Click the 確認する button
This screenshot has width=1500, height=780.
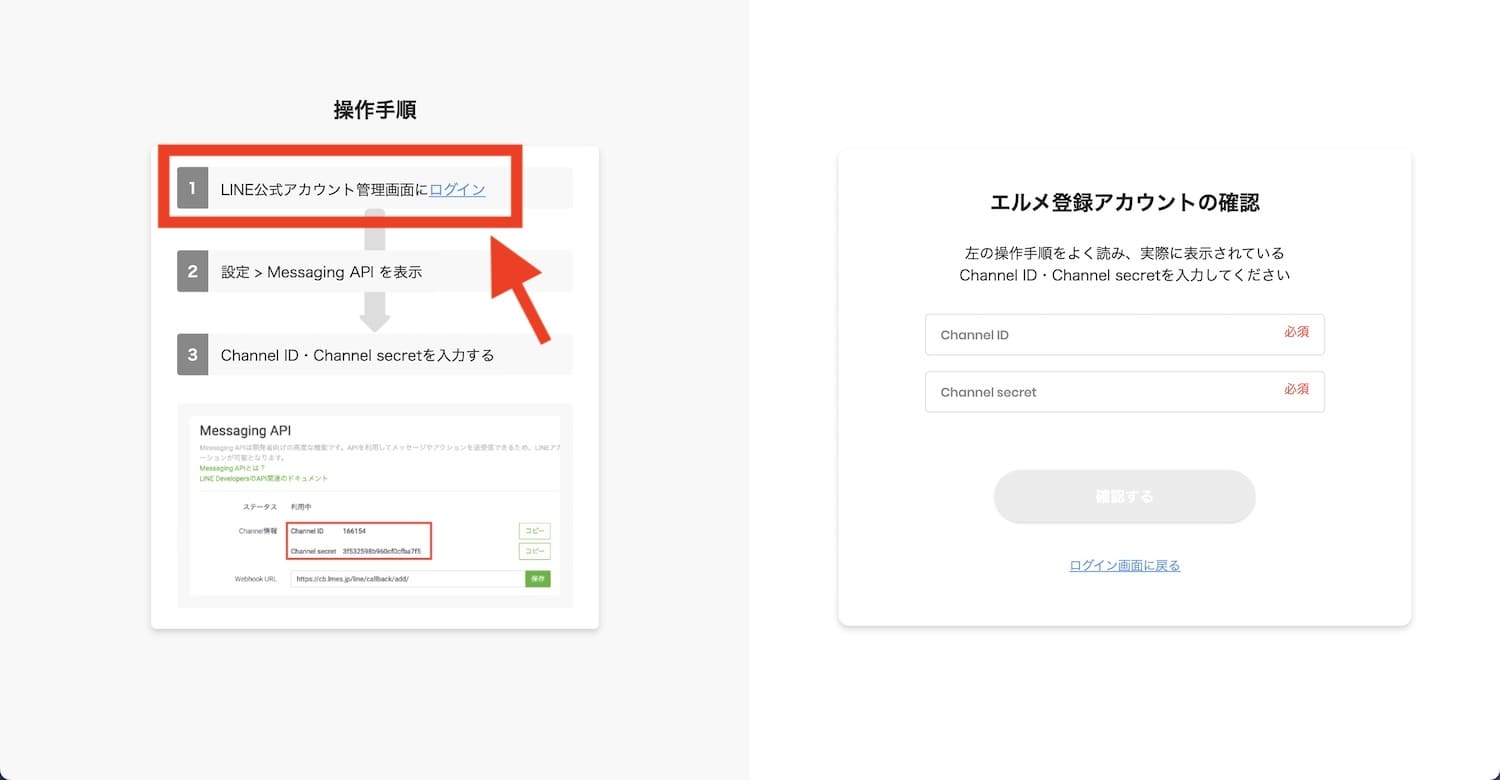1124,496
